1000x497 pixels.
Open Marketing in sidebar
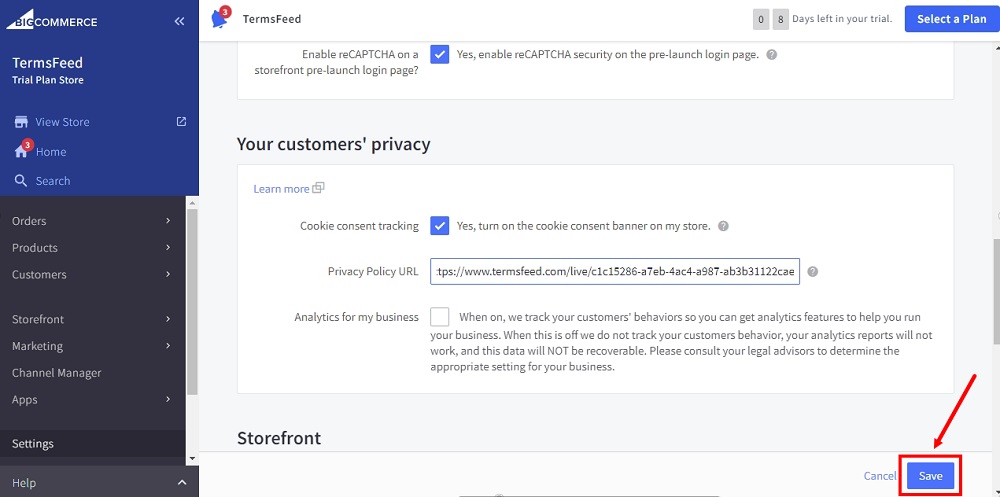(x=38, y=346)
